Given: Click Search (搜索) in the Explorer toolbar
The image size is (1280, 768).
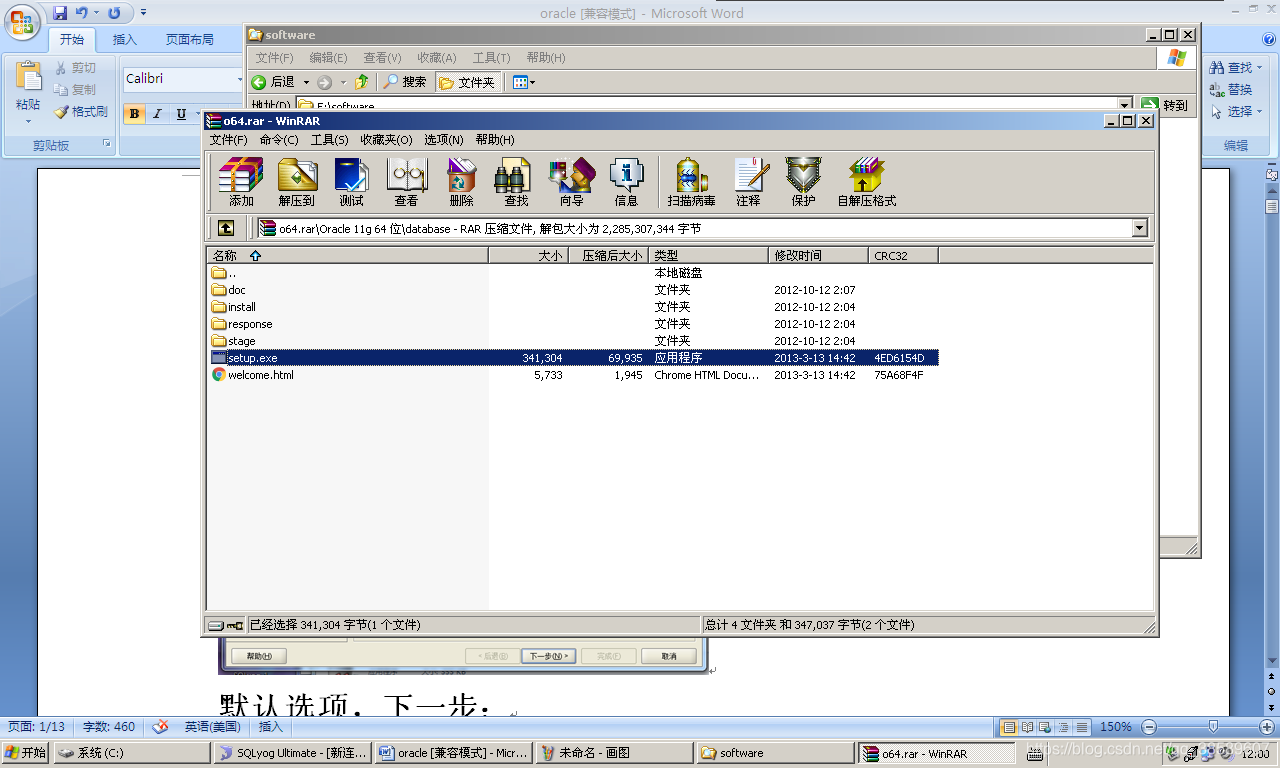Looking at the screenshot, I should (x=405, y=82).
